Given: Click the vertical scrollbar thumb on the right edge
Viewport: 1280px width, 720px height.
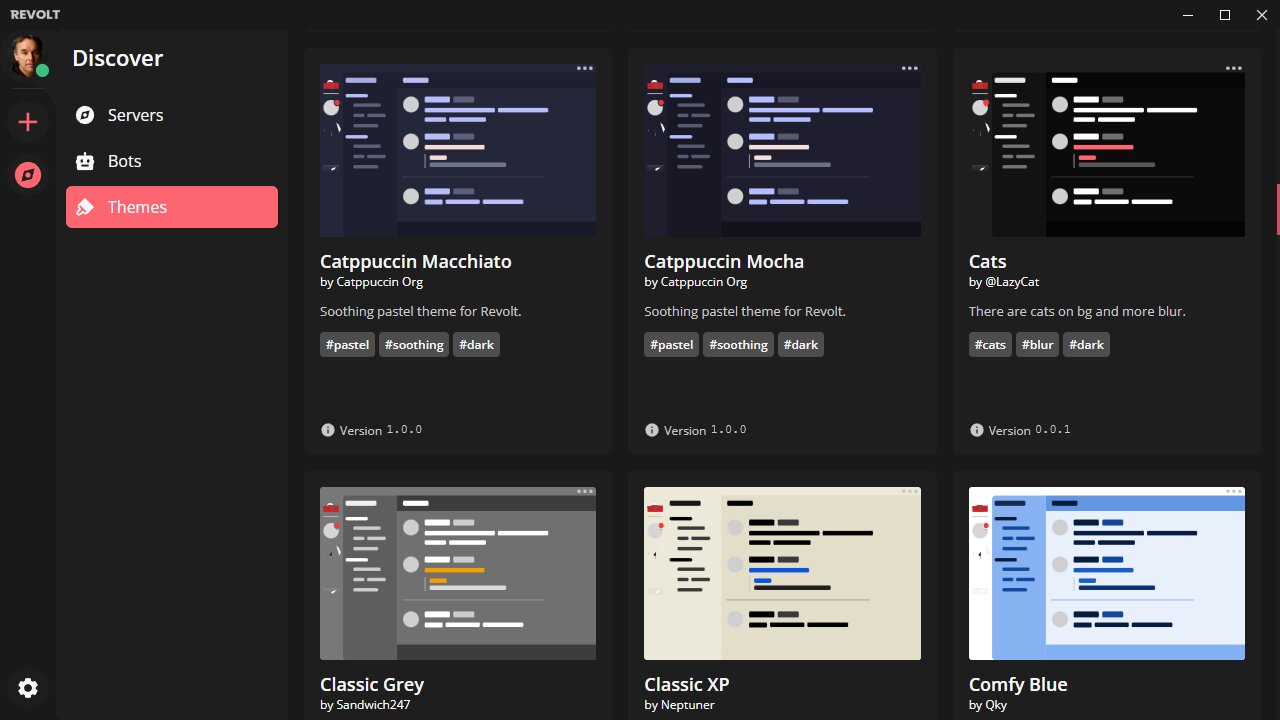Looking at the screenshot, I should (x=1277, y=210).
